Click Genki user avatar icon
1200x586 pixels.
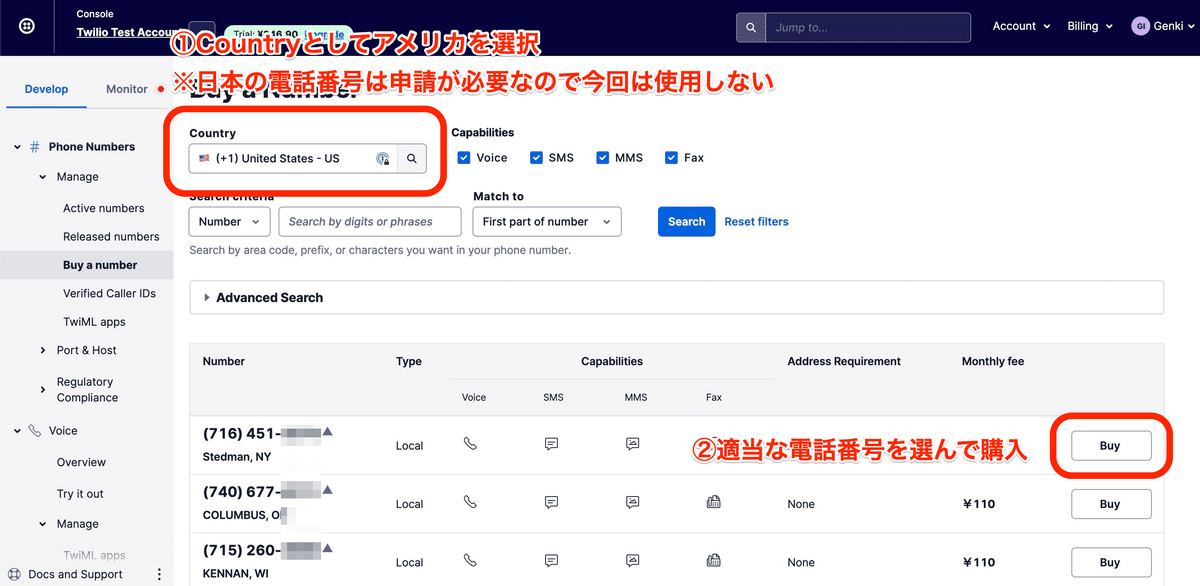tap(1140, 27)
